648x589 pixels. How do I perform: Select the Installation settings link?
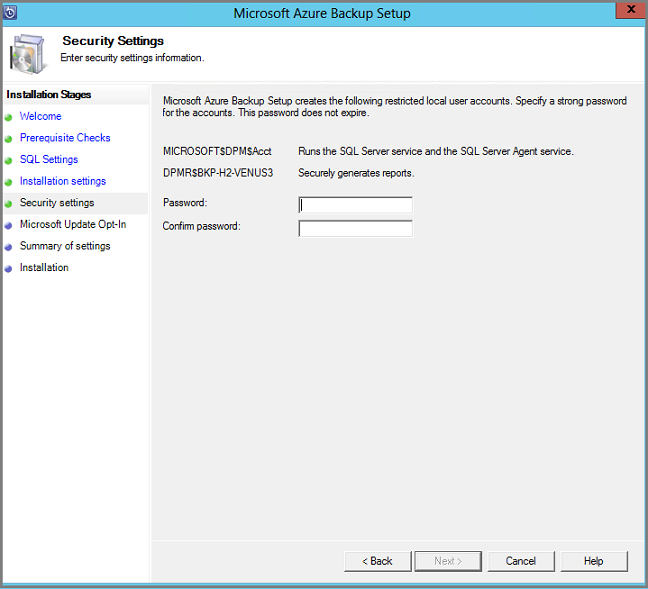pos(62,182)
